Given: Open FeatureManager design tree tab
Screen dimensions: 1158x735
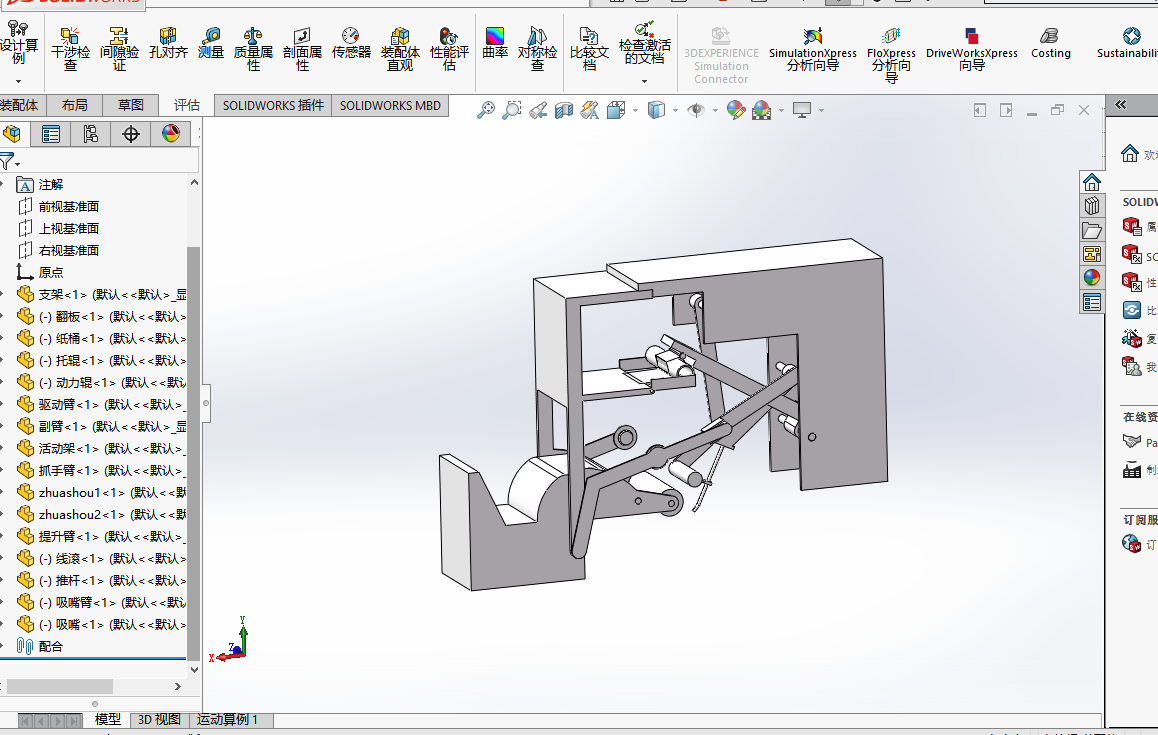Looking at the screenshot, I should tap(13, 134).
